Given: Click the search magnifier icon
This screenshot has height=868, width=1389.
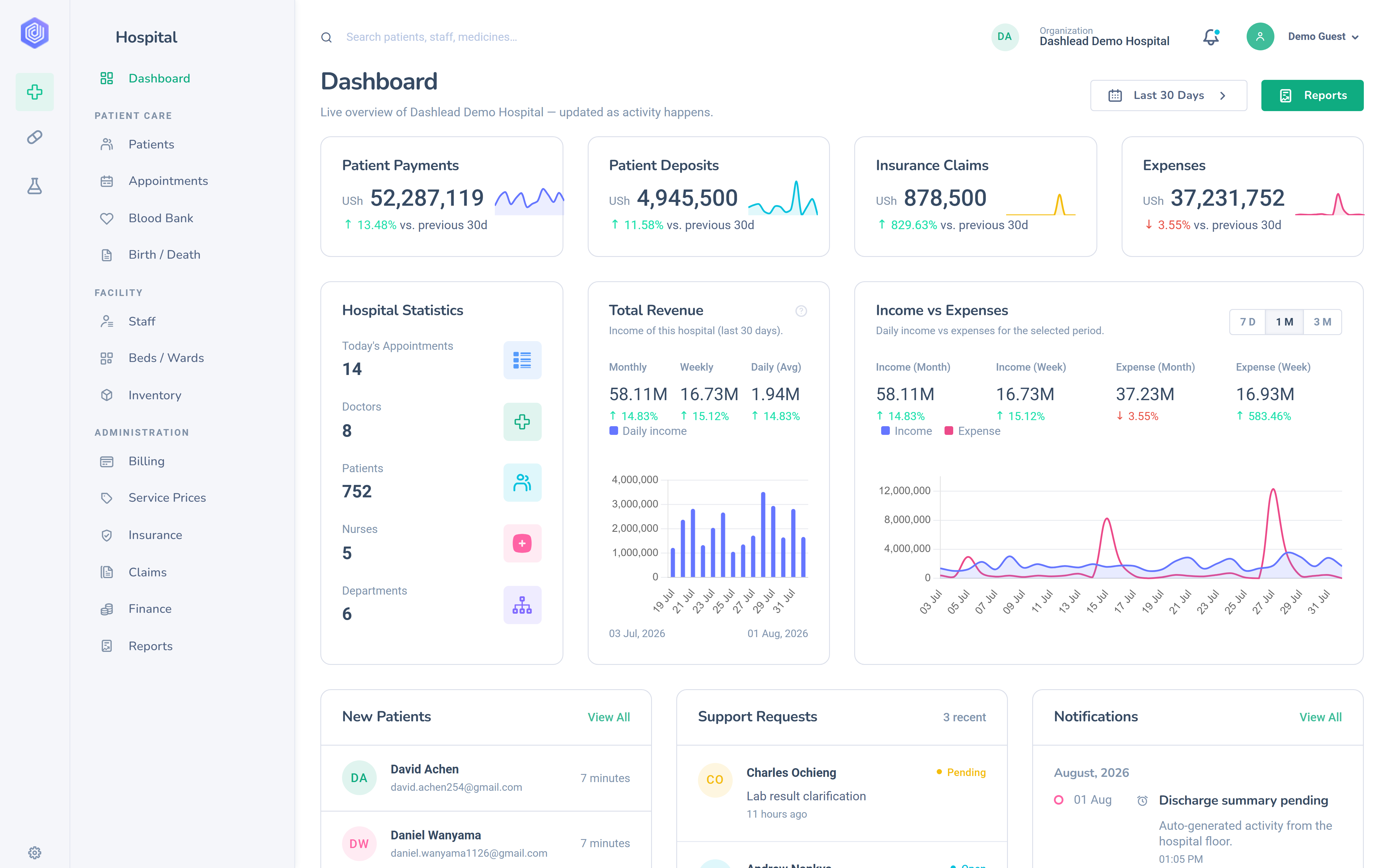Looking at the screenshot, I should 326,37.
